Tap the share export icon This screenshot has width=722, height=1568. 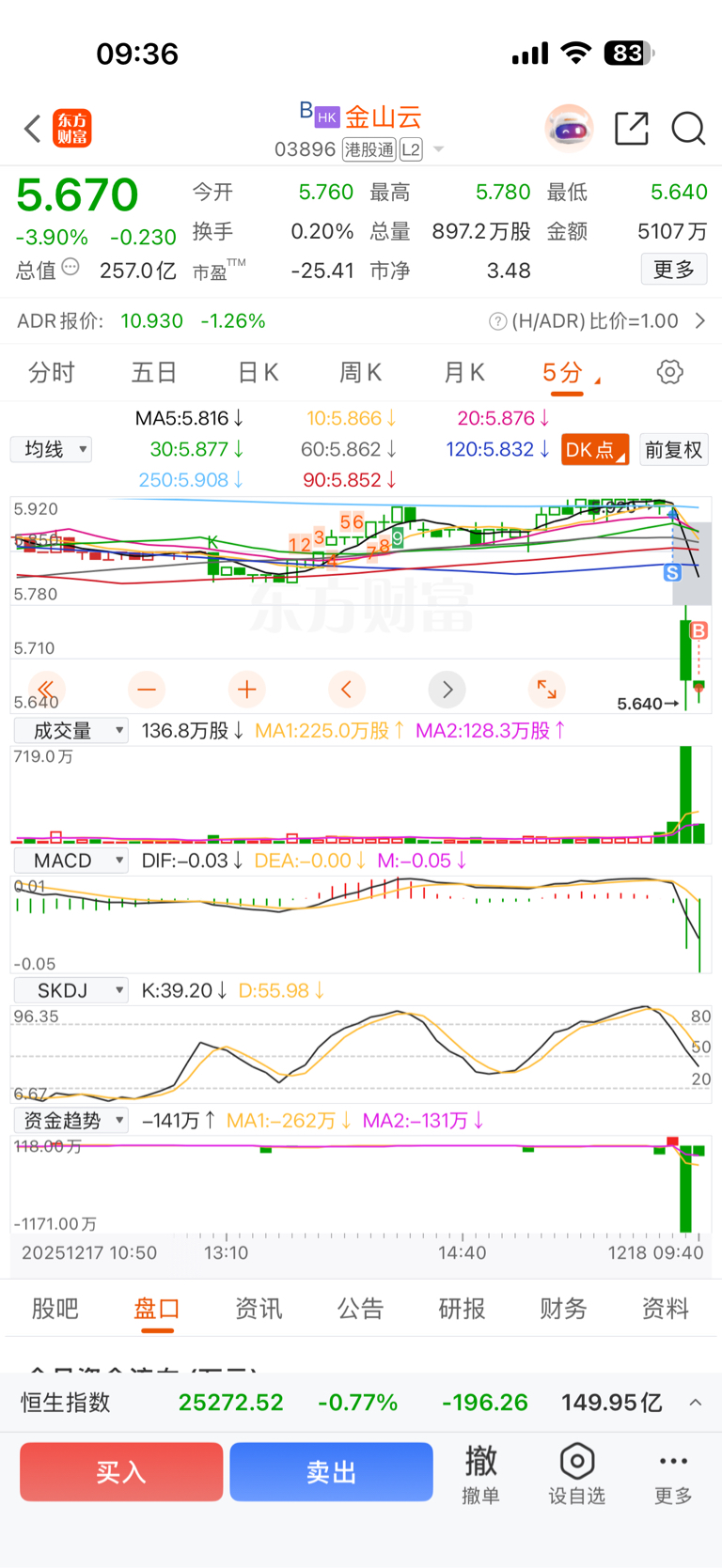point(632,129)
